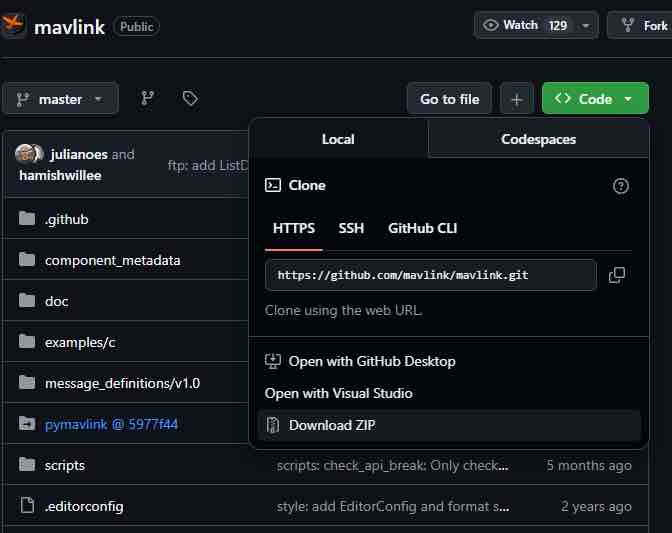This screenshot has width=672, height=533.
Task: Click the message_definitions folder icon
Action: click(x=27, y=383)
